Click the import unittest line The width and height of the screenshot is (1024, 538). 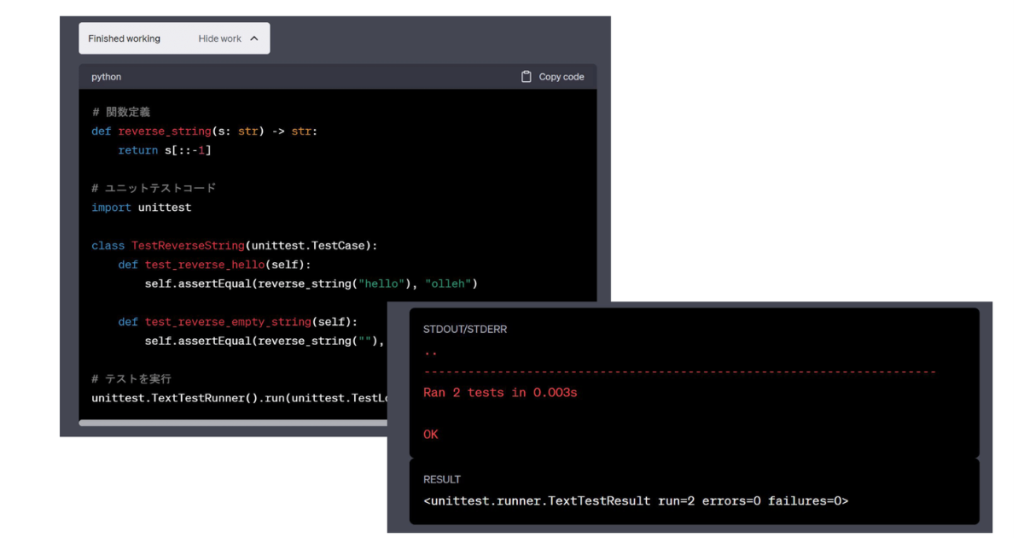pyautogui.click(x=141, y=207)
